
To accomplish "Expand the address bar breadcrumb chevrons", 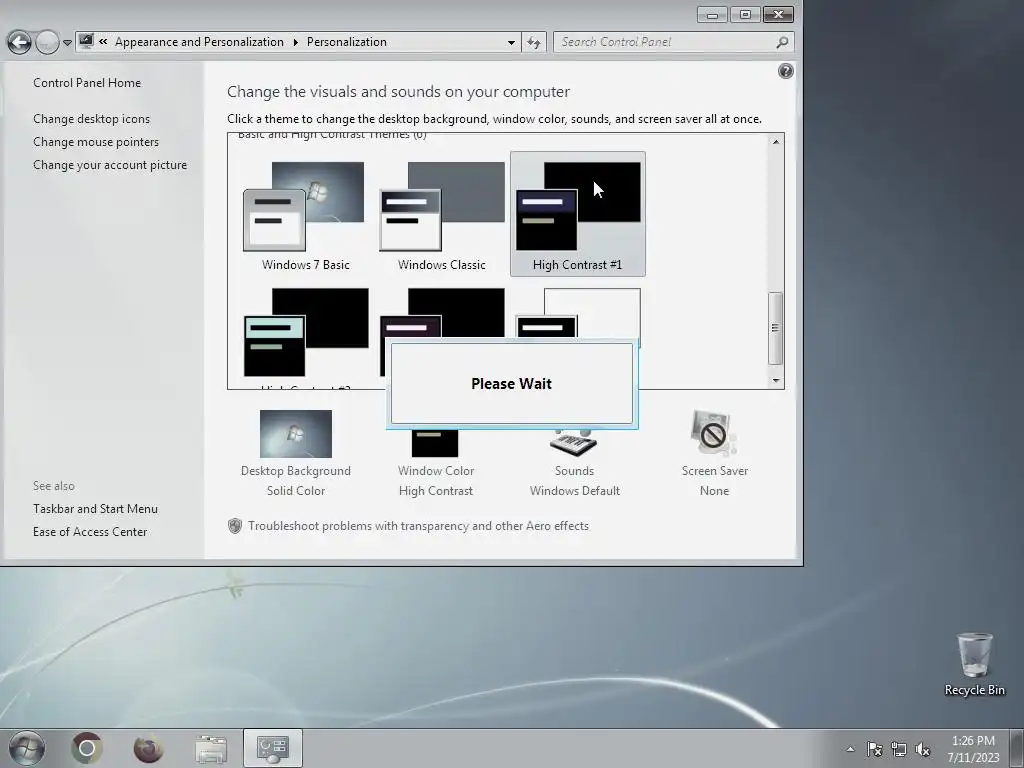I will tap(103, 42).
